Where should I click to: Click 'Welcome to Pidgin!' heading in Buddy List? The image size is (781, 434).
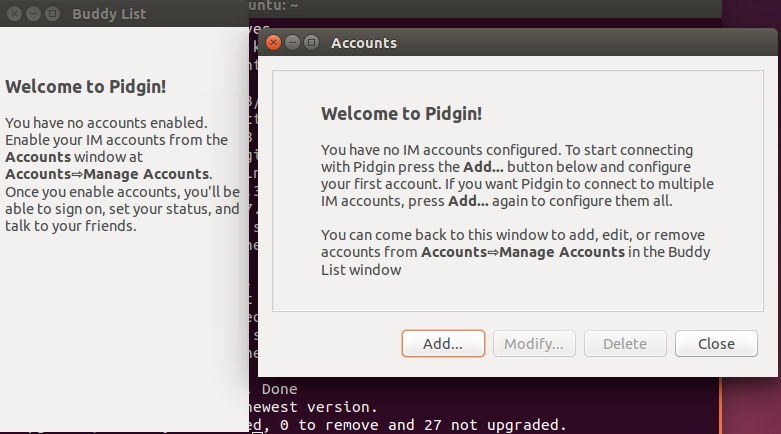click(x=86, y=86)
